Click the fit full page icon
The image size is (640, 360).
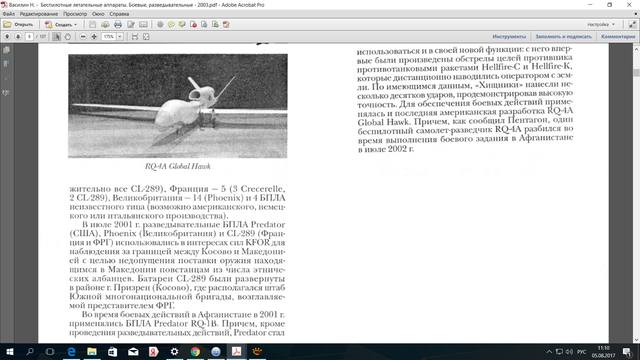pos(146,36)
